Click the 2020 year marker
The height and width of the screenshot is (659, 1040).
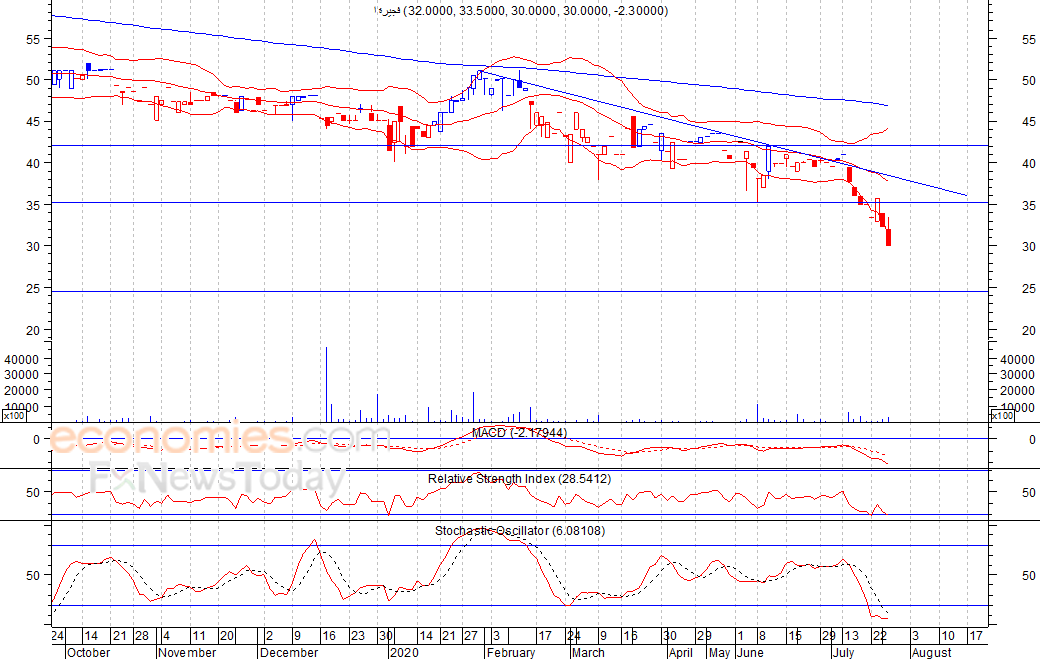pos(404,652)
